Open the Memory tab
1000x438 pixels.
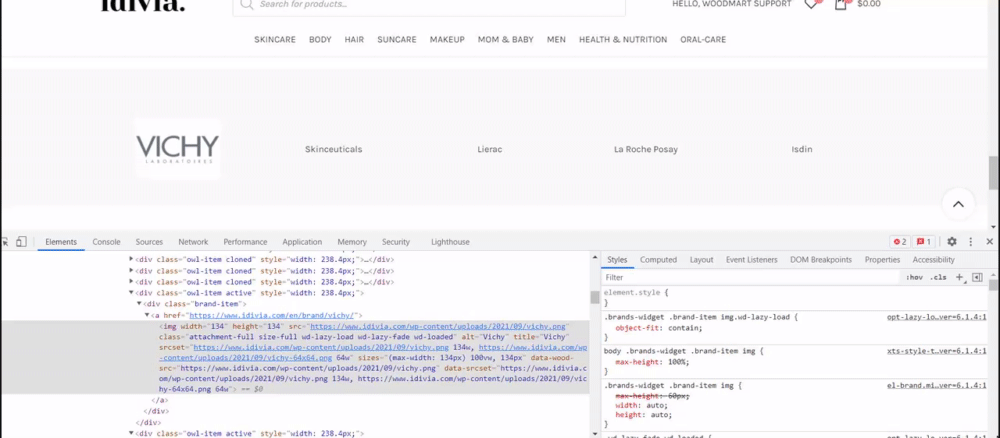[352, 242]
